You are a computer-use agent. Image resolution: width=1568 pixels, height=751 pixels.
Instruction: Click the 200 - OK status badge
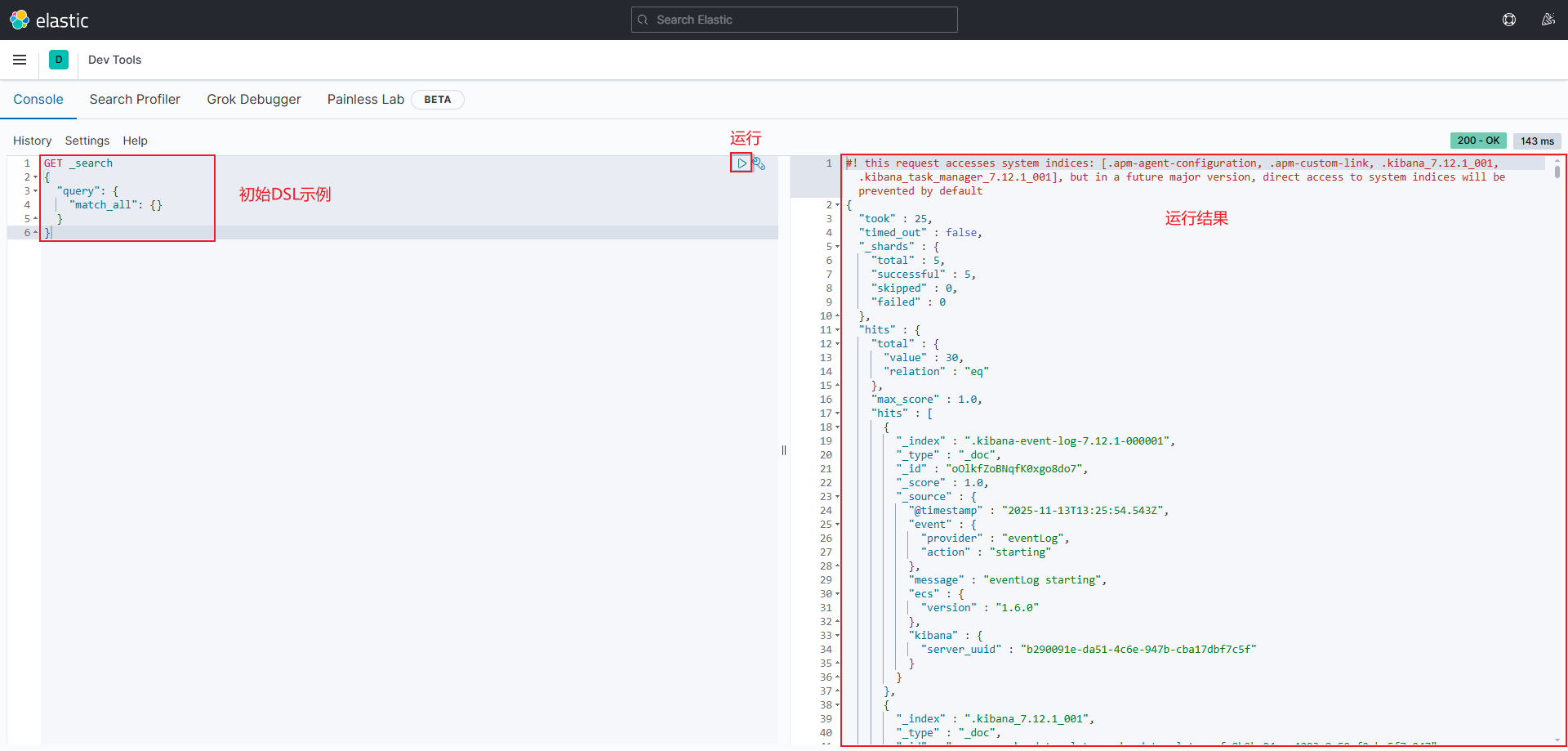coord(1478,141)
